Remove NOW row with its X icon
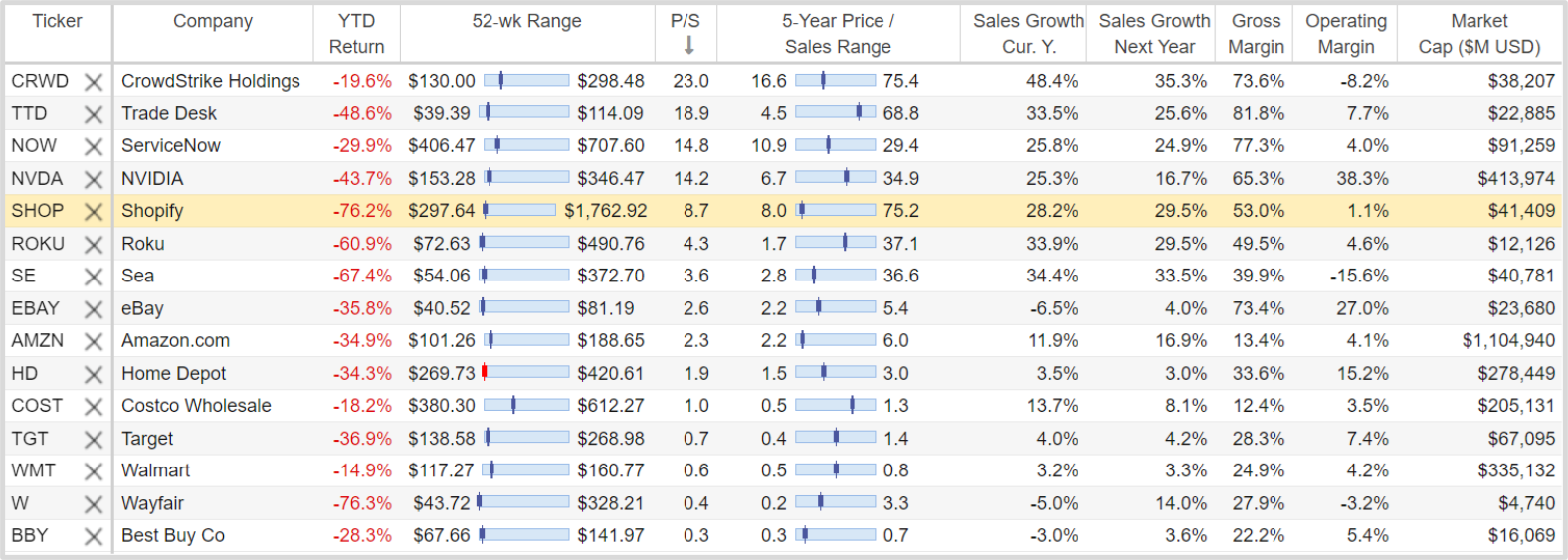The width and height of the screenshot is (1568, 560). (94, 147)
